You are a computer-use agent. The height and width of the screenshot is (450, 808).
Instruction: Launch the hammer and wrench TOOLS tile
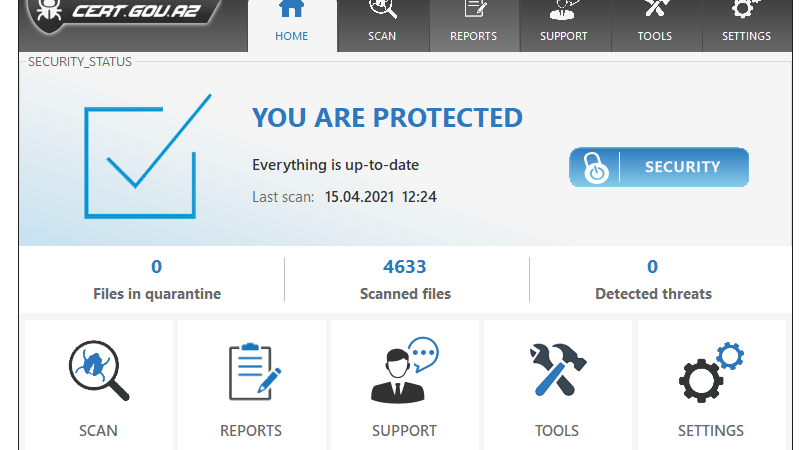coord(557,385)
